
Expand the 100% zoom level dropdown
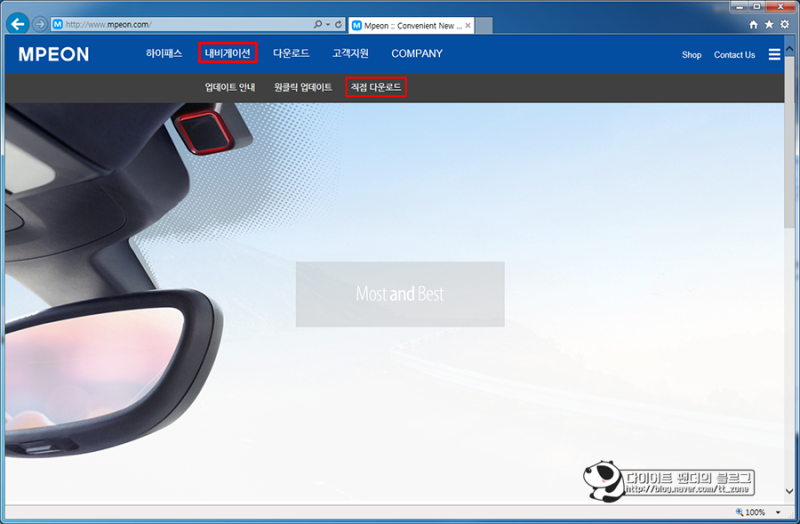pyautogui.click(x=778, y=512)
